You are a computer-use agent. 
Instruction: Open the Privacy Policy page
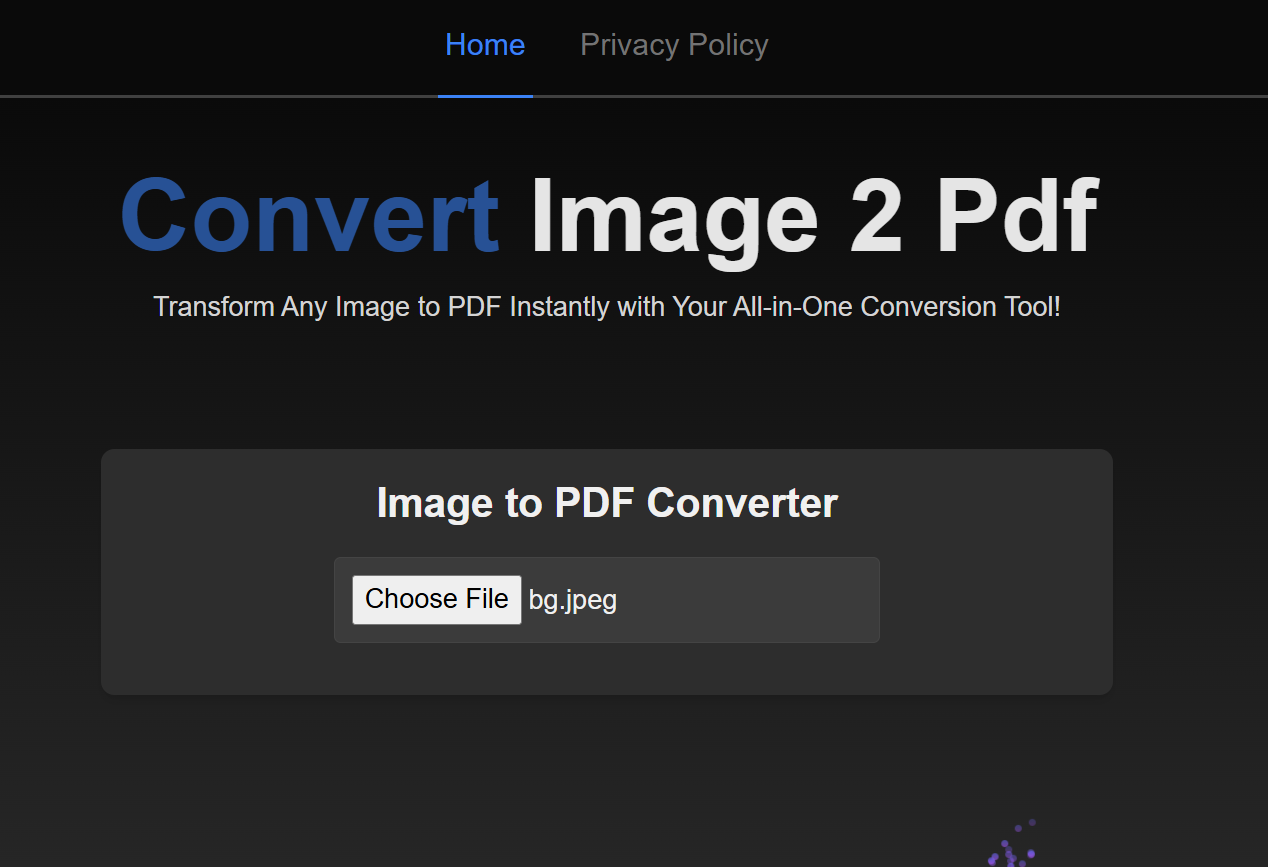coord(673,44)
